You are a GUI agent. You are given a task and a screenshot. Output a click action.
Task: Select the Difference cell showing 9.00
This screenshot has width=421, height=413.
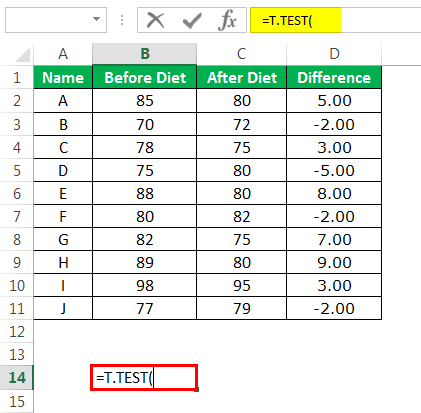[334, 263]
